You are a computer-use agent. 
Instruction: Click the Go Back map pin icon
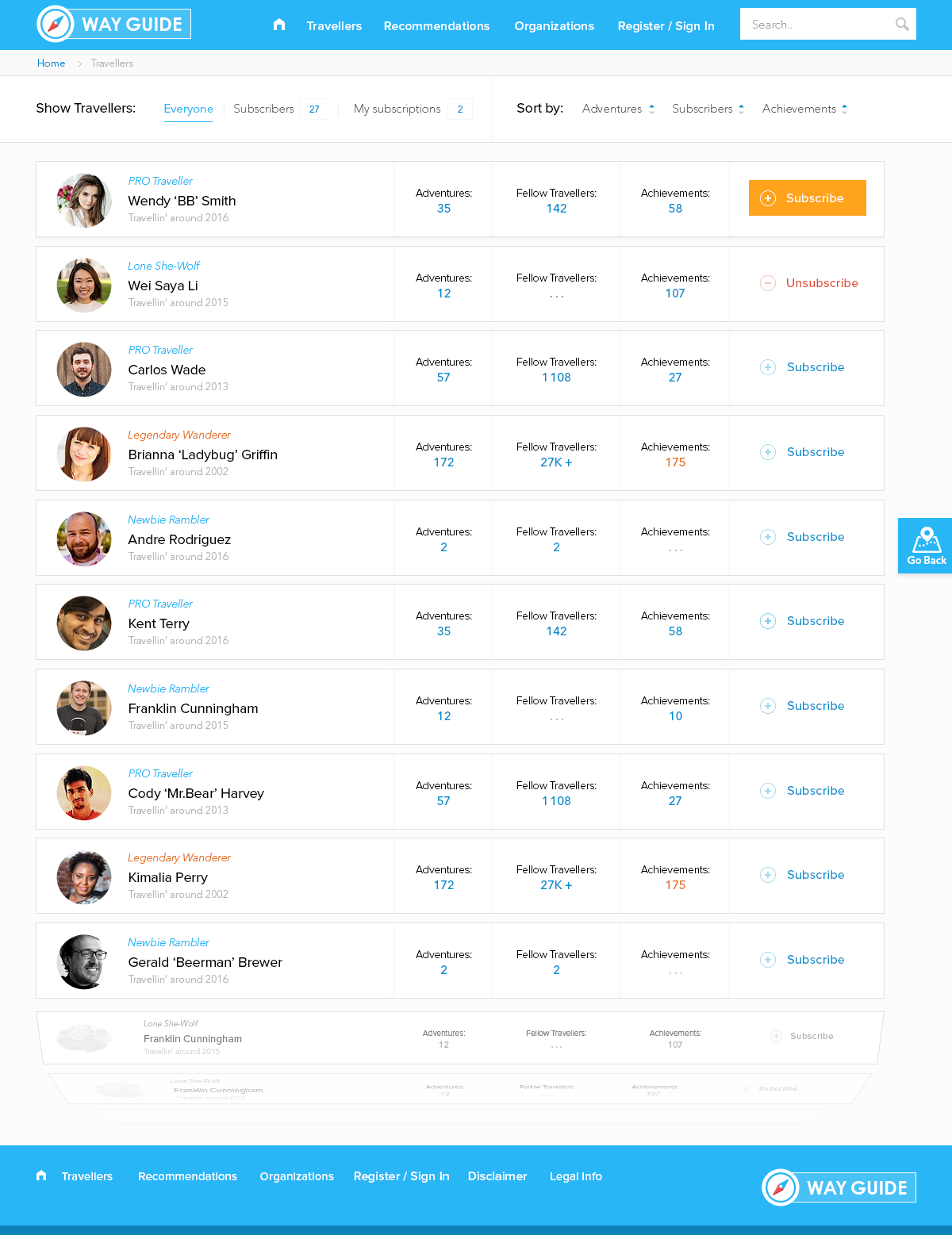pos(927,539)
